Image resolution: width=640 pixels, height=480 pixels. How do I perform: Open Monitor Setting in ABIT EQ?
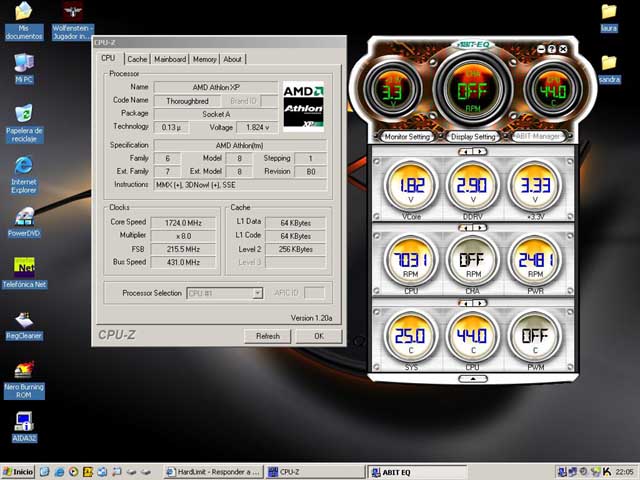pos(407,136)
